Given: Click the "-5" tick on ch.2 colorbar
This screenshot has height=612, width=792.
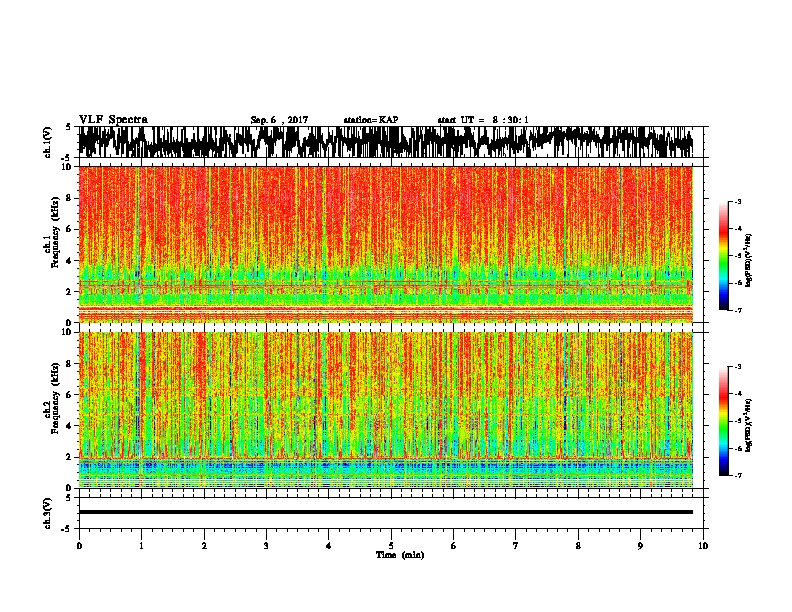Looking at the screenshot, I should 737,421.
